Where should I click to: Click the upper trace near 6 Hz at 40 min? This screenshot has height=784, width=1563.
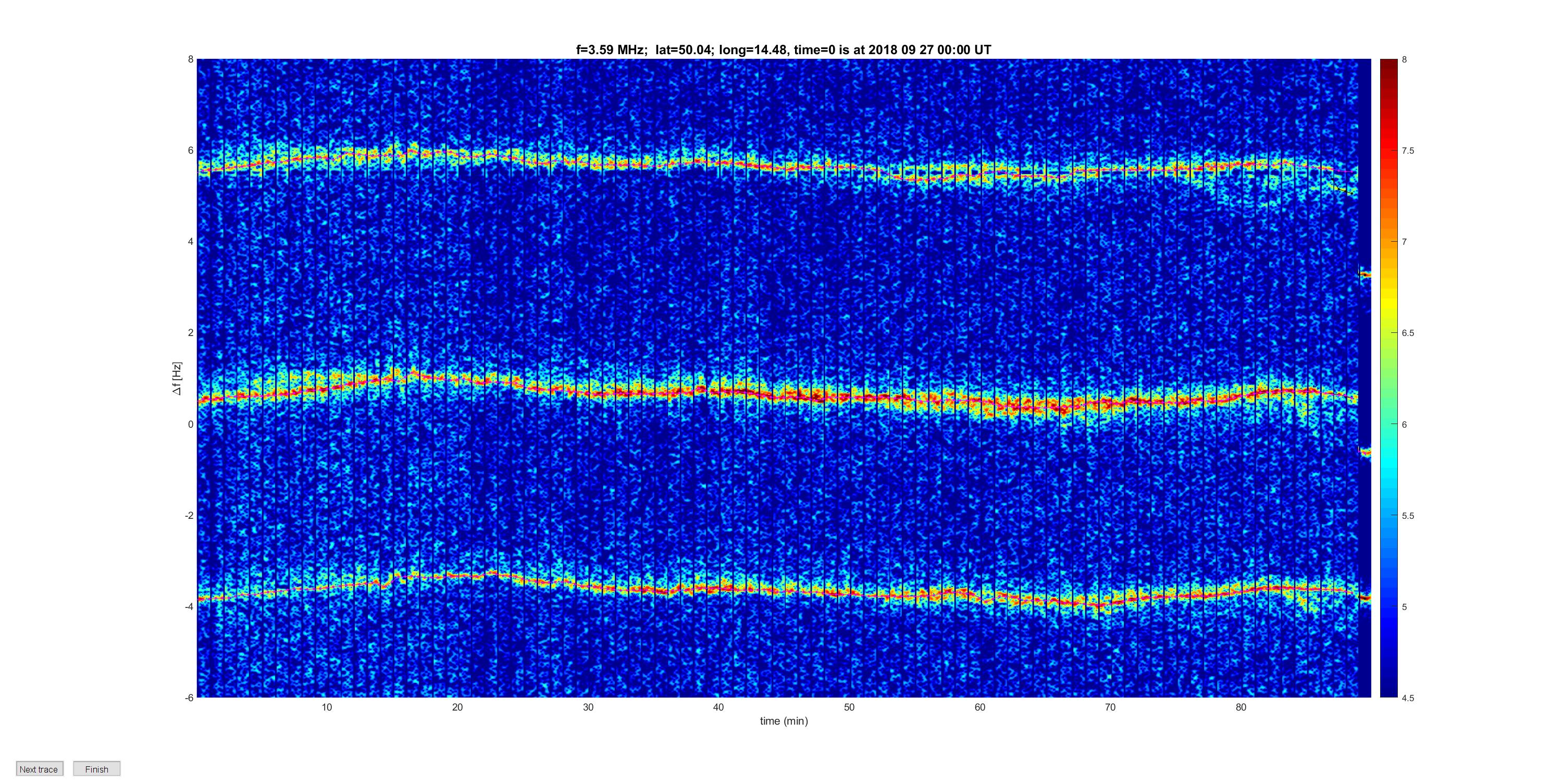(x=718, y=162)
